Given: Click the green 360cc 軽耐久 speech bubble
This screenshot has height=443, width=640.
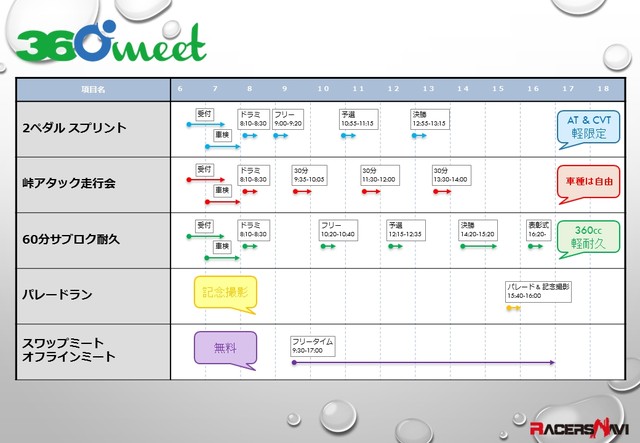Looking at the screenshot, I should pyautogui.click(x=585, y=236).
